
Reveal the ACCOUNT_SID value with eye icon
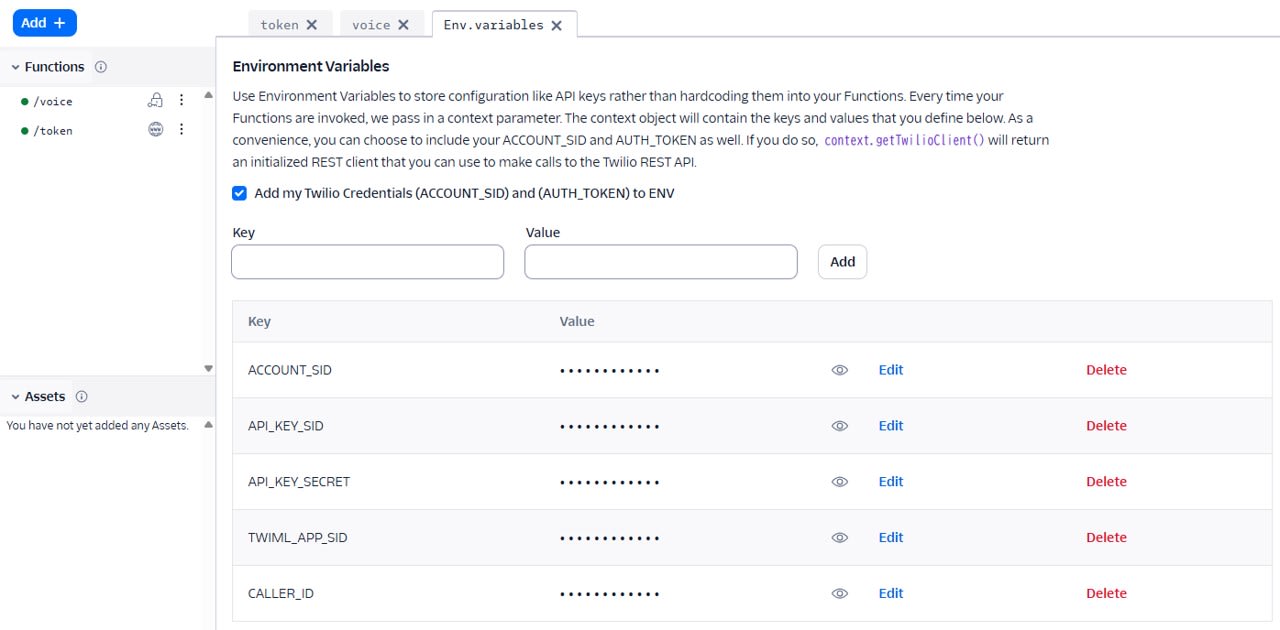point(840,370)
